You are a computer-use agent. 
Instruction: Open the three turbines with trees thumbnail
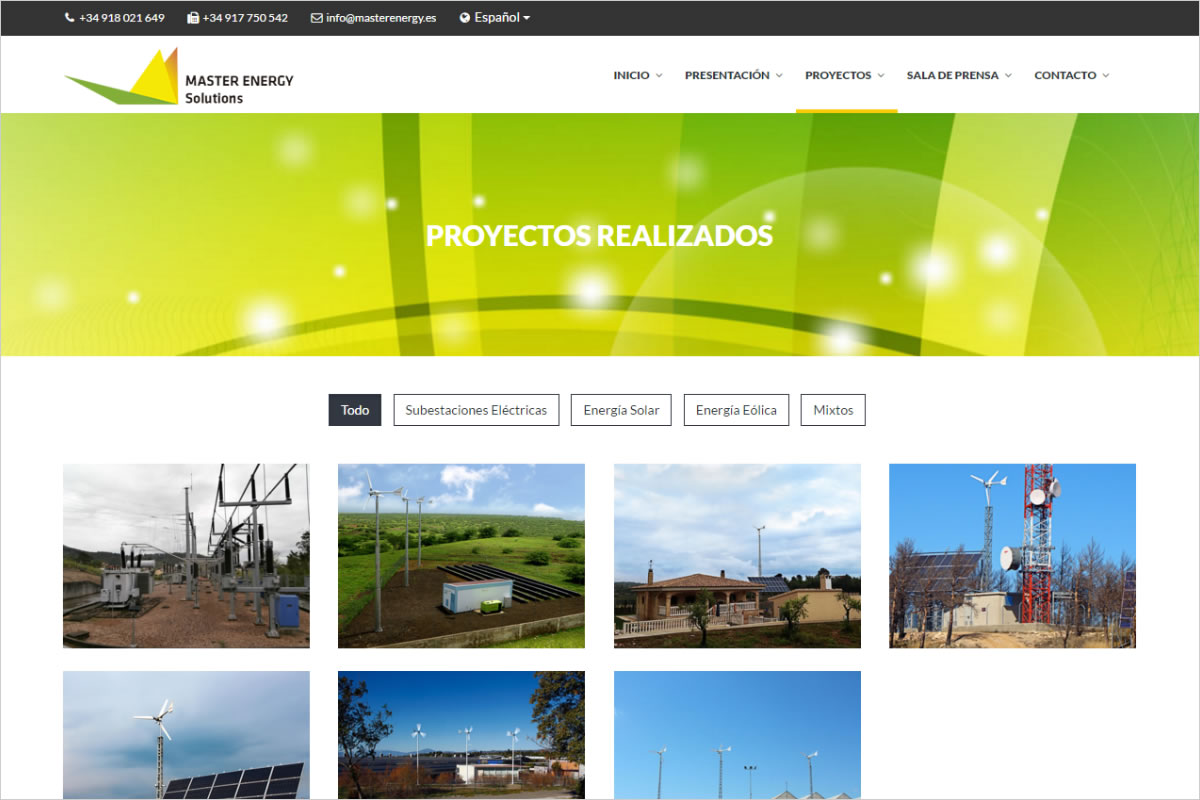[x=461, y=735]
